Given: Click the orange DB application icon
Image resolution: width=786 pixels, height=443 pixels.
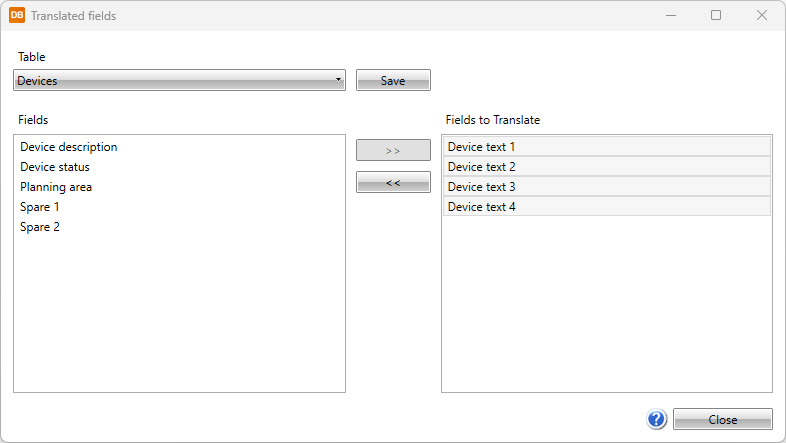Looking at the screenshot, I should click(17, 16).
